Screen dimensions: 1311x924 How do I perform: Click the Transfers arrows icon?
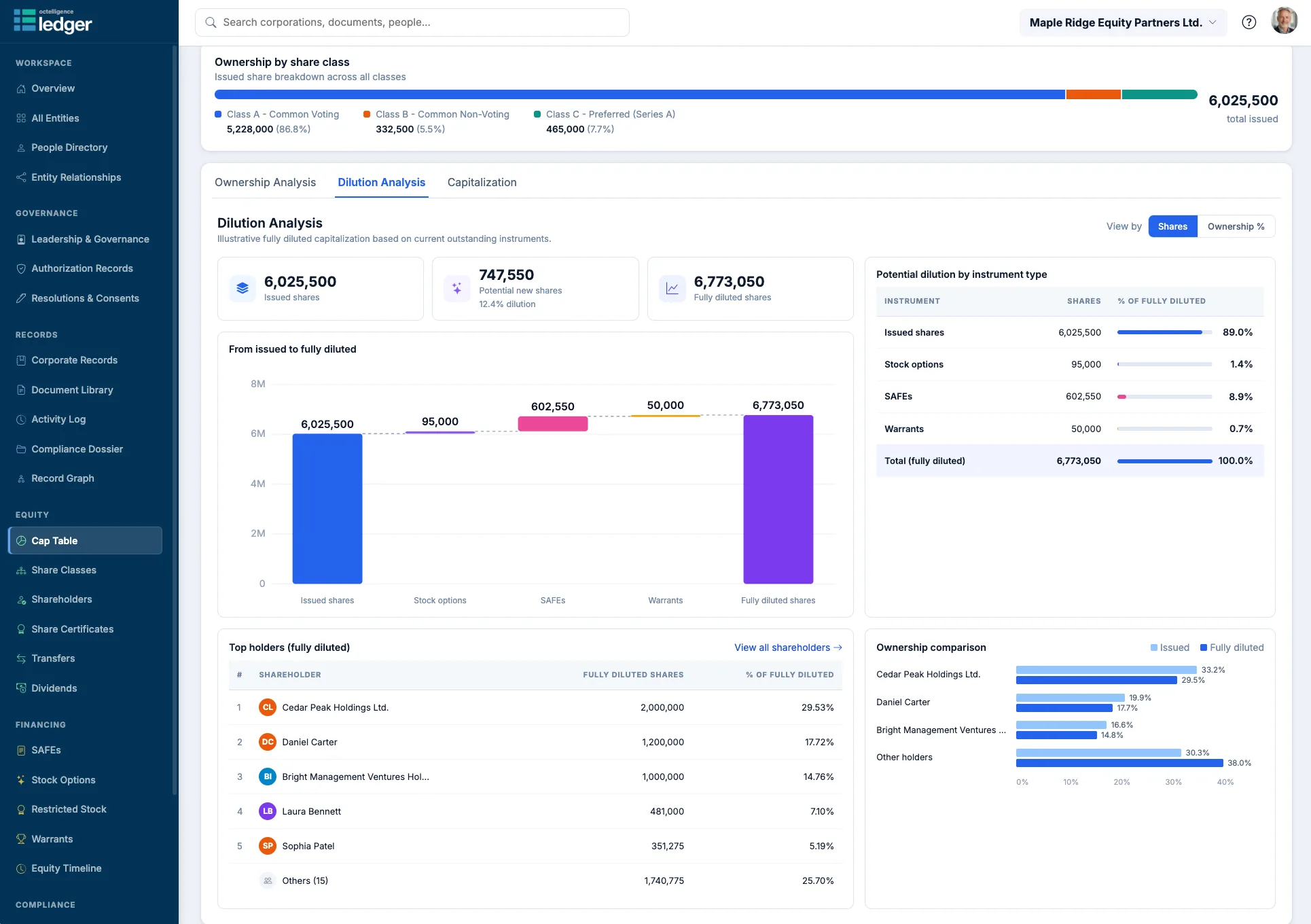pyautogui.click(x=21, y=658)
